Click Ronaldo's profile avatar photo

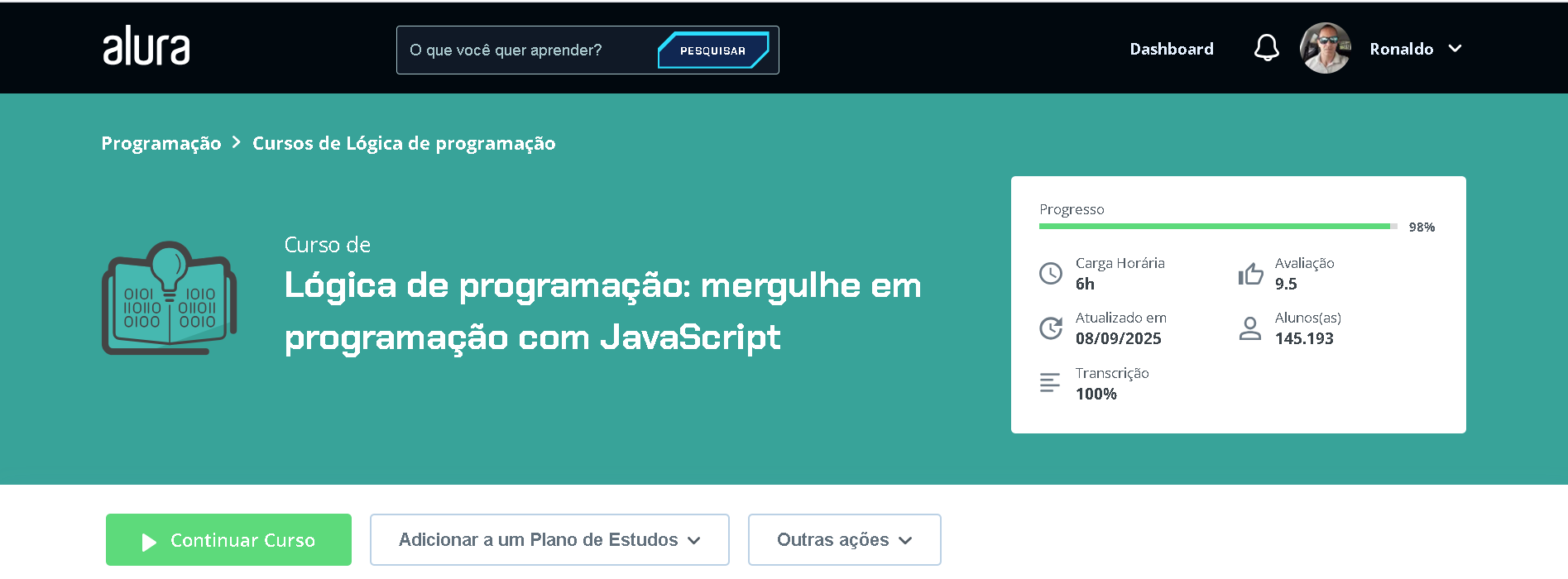point(1326,48)
